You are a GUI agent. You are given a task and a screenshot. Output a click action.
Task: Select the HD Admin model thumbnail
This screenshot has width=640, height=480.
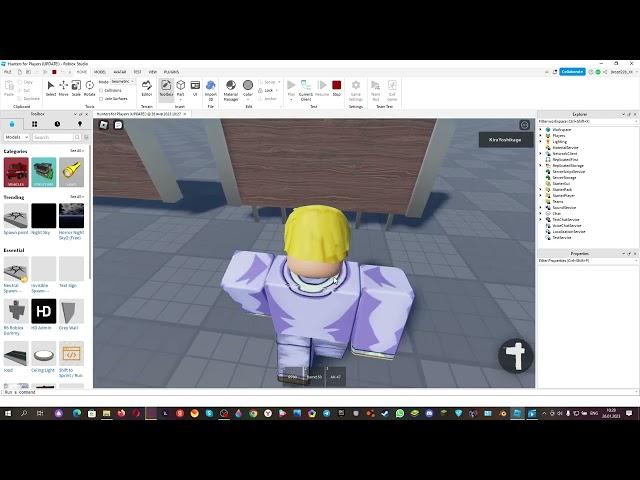pos(44,311)
